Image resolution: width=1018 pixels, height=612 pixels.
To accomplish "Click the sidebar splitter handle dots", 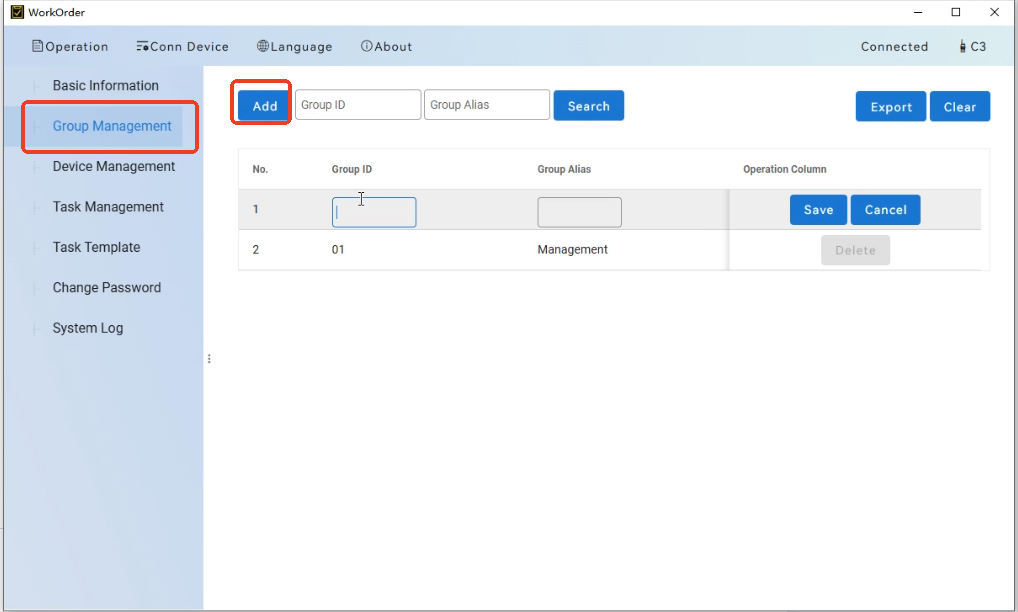I will [x=209, y=358].
